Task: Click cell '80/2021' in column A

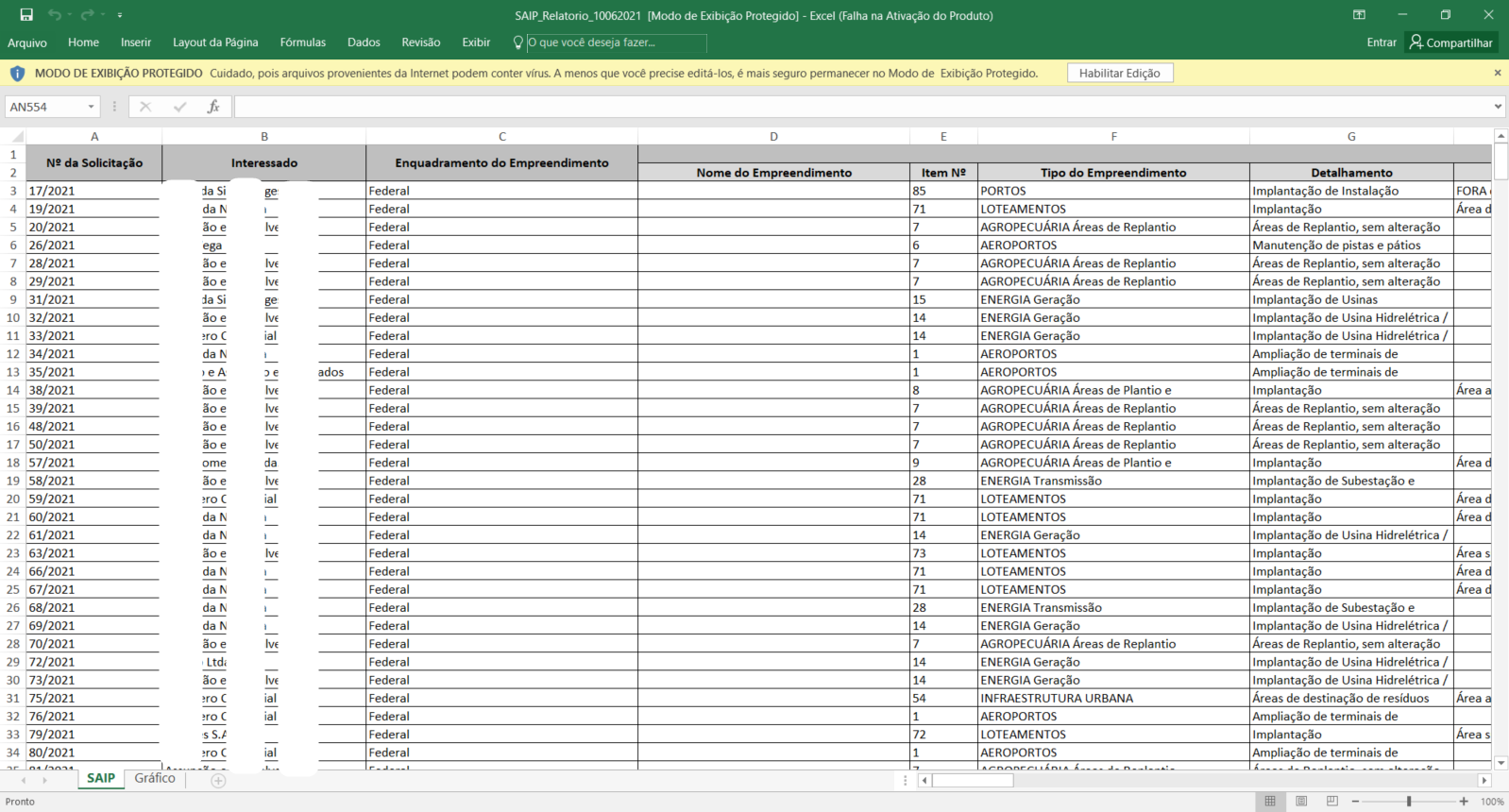Action: point(94,753)
